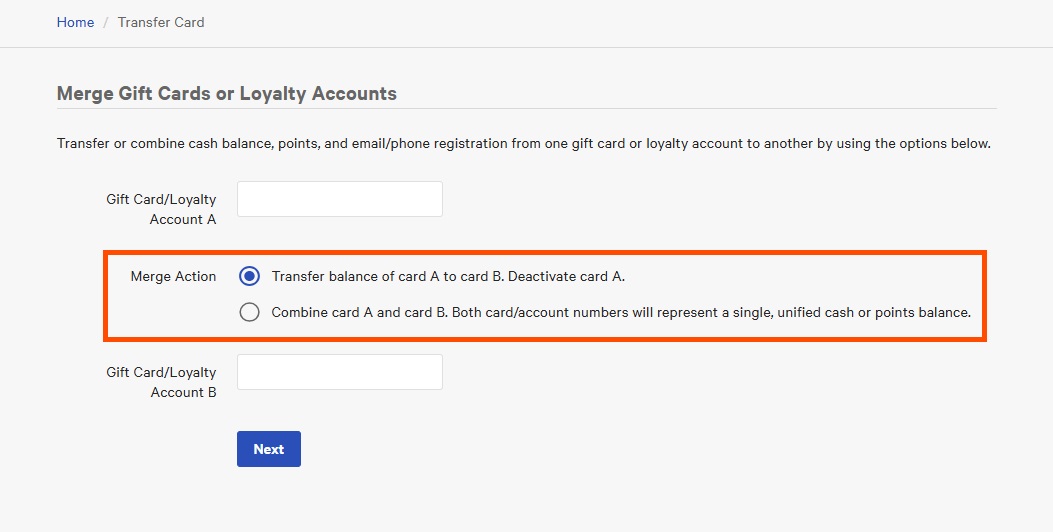Focus the Gift Card/Loyalty Account B field
Viewport: 1053px width, 532px height.
(x=339, y=372)
